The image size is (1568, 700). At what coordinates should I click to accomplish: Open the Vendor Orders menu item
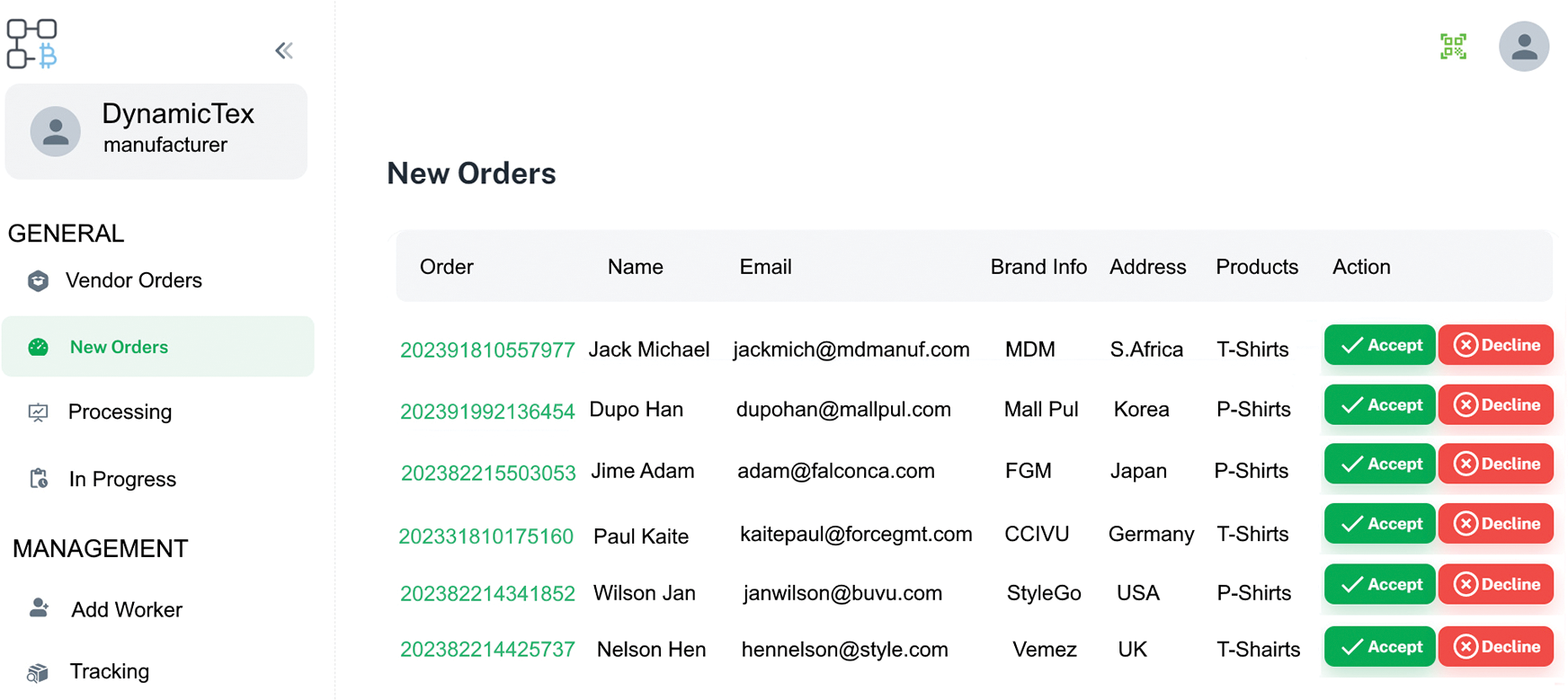[133, 280]
